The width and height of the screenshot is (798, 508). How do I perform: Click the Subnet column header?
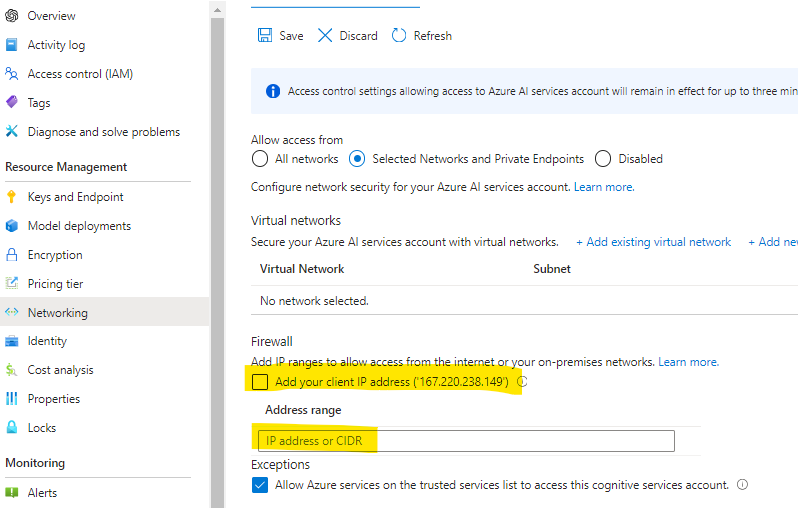(x=552, y=269)
